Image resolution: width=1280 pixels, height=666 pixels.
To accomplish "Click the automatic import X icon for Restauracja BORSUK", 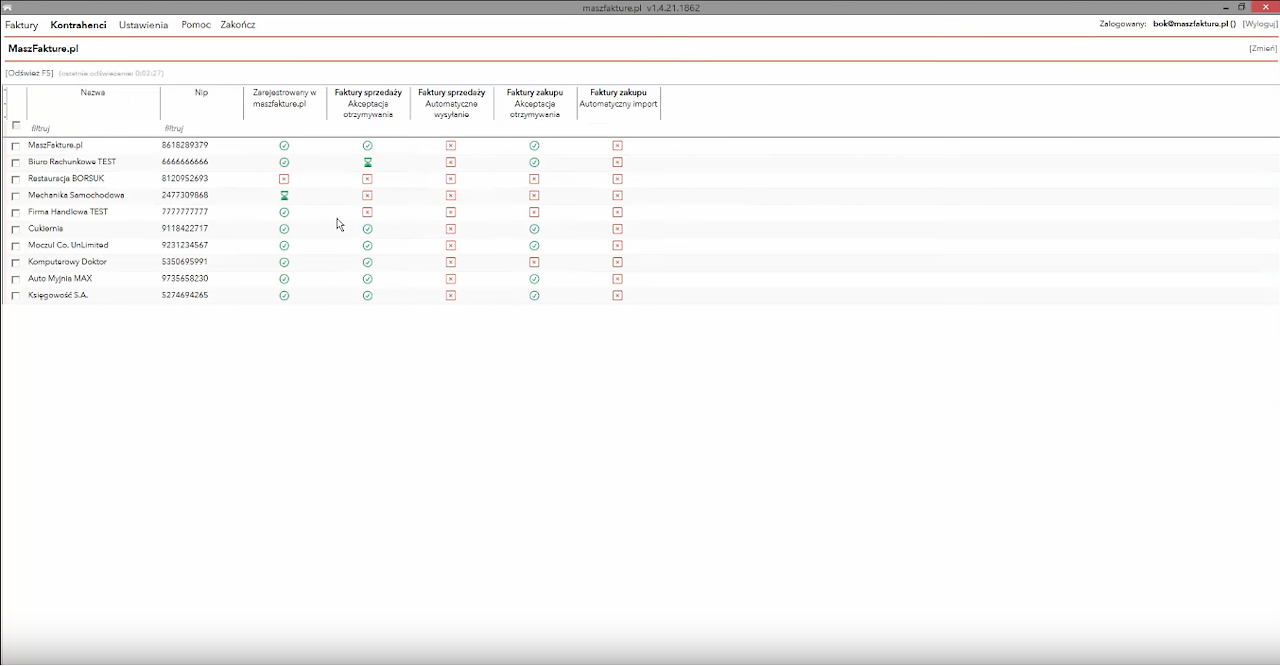I will tap(618, 179).
